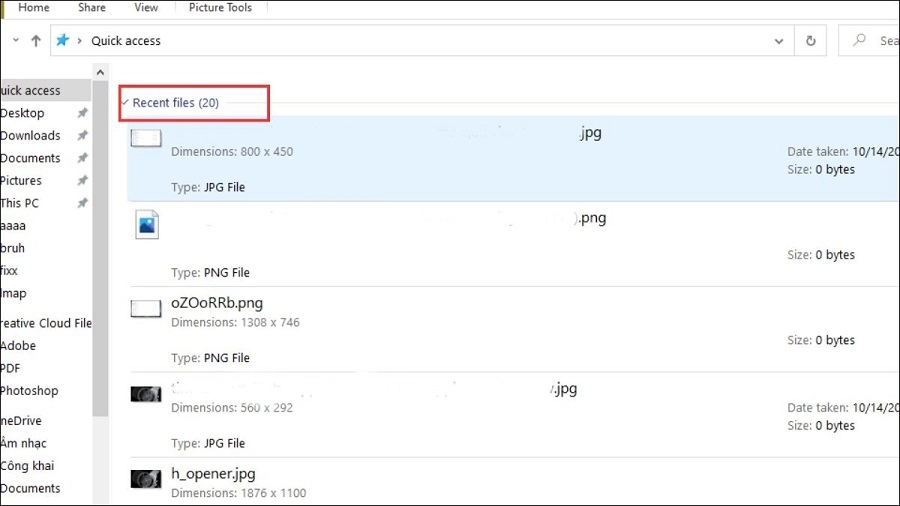Click thumbnail of 560 x 292 JPG

146,394
